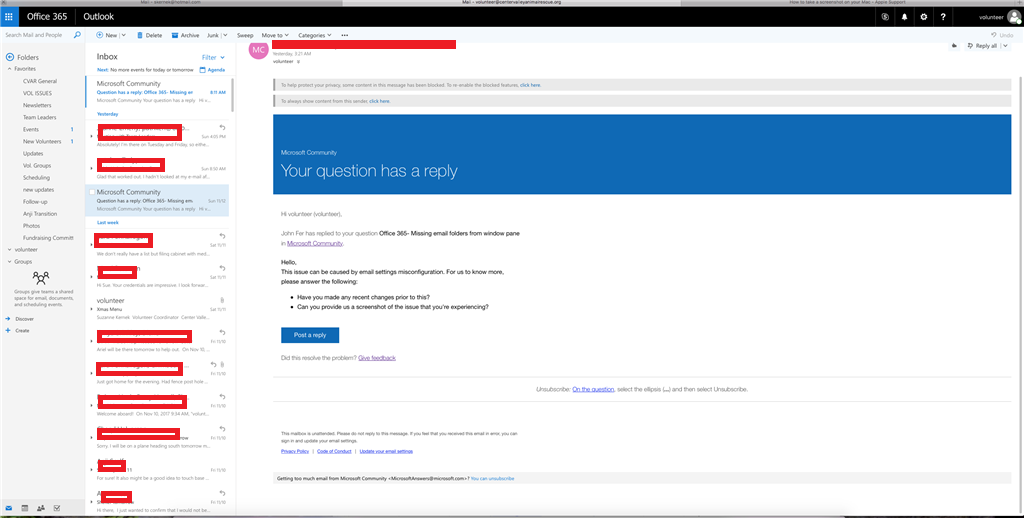This screenshot has width=1024, height=518.
Task: Open Anji Transition folder
Action: coord(40,214)
